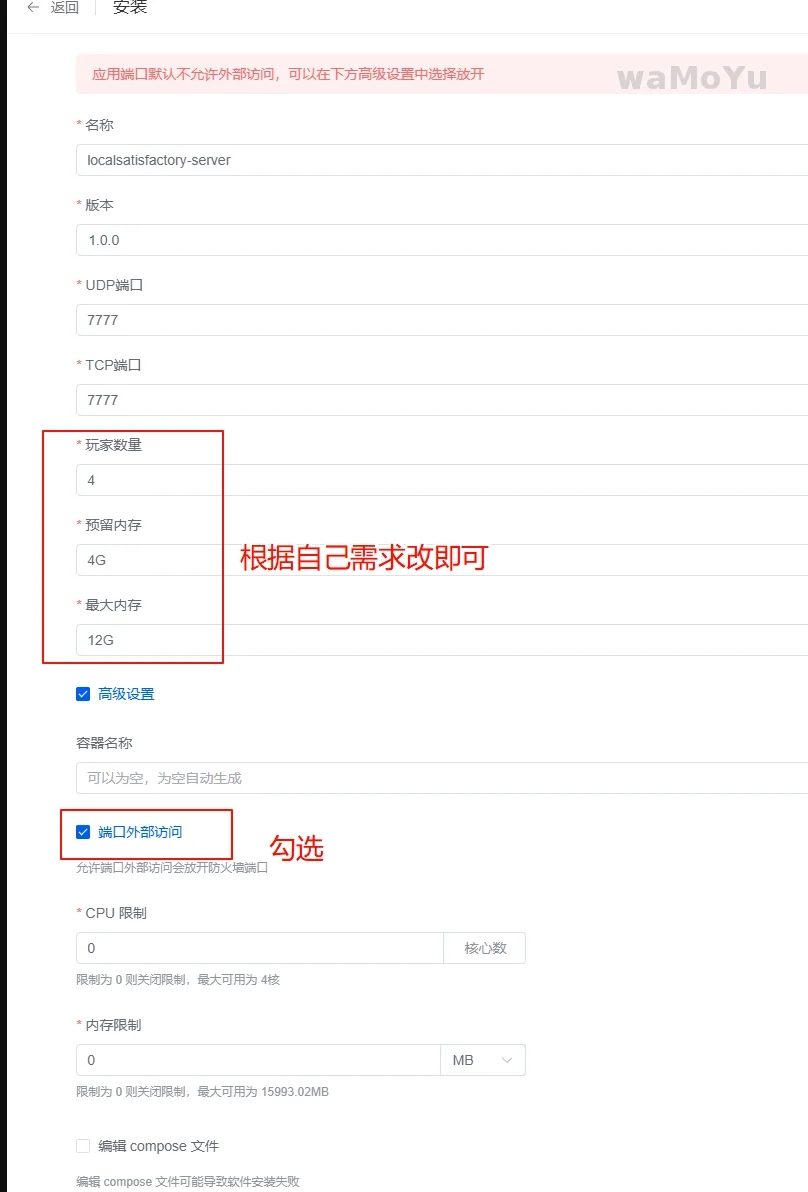The image size is (808, 1192).
Task: Focus the 最大内存 field showing 12G
Action: [440, 640]
